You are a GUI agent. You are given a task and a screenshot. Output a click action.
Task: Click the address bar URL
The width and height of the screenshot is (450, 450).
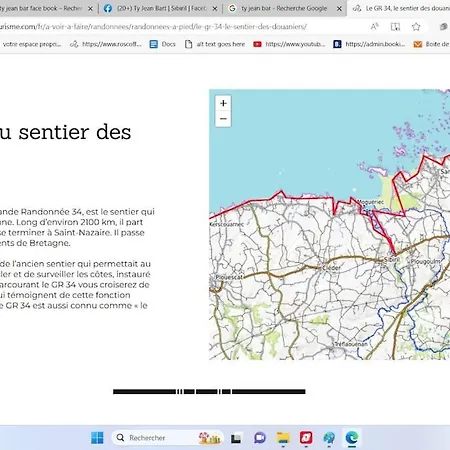pos(153,27)
